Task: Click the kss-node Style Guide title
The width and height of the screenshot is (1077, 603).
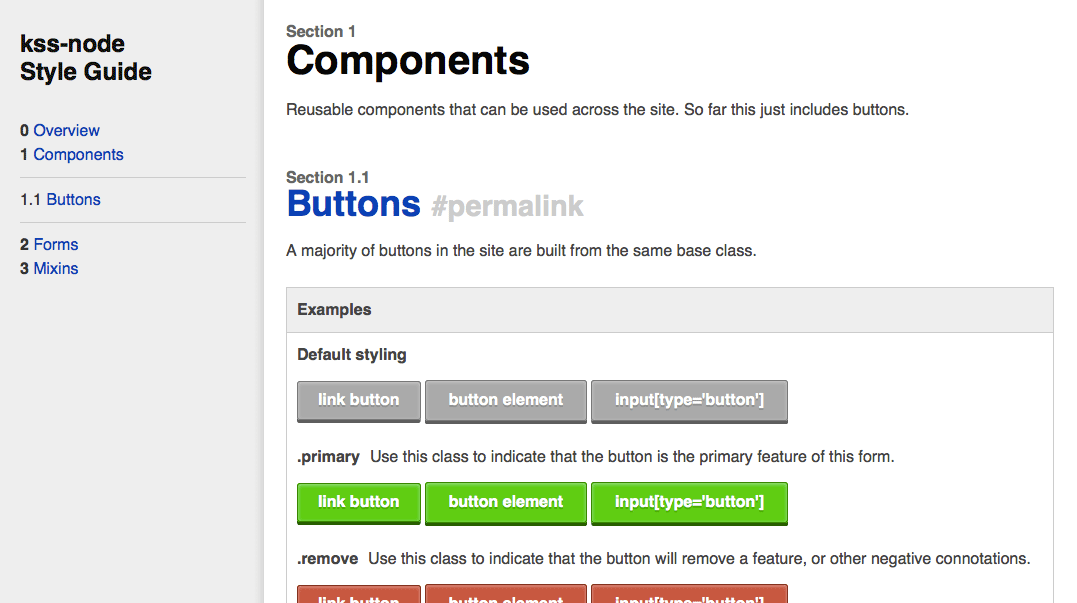Action: pos(86,58)
